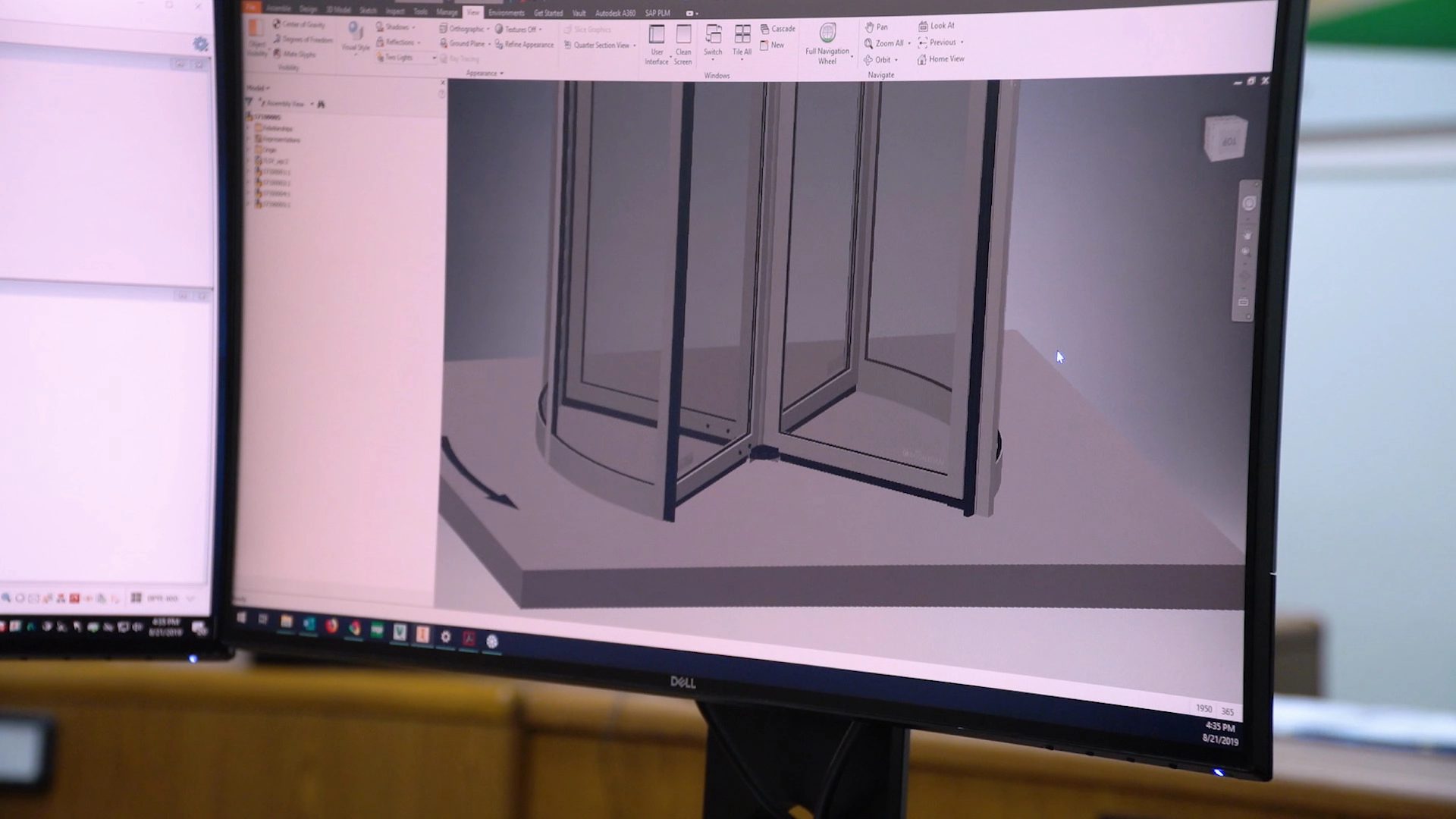Open the Orbit dropdown arrow

coord(896,61)
